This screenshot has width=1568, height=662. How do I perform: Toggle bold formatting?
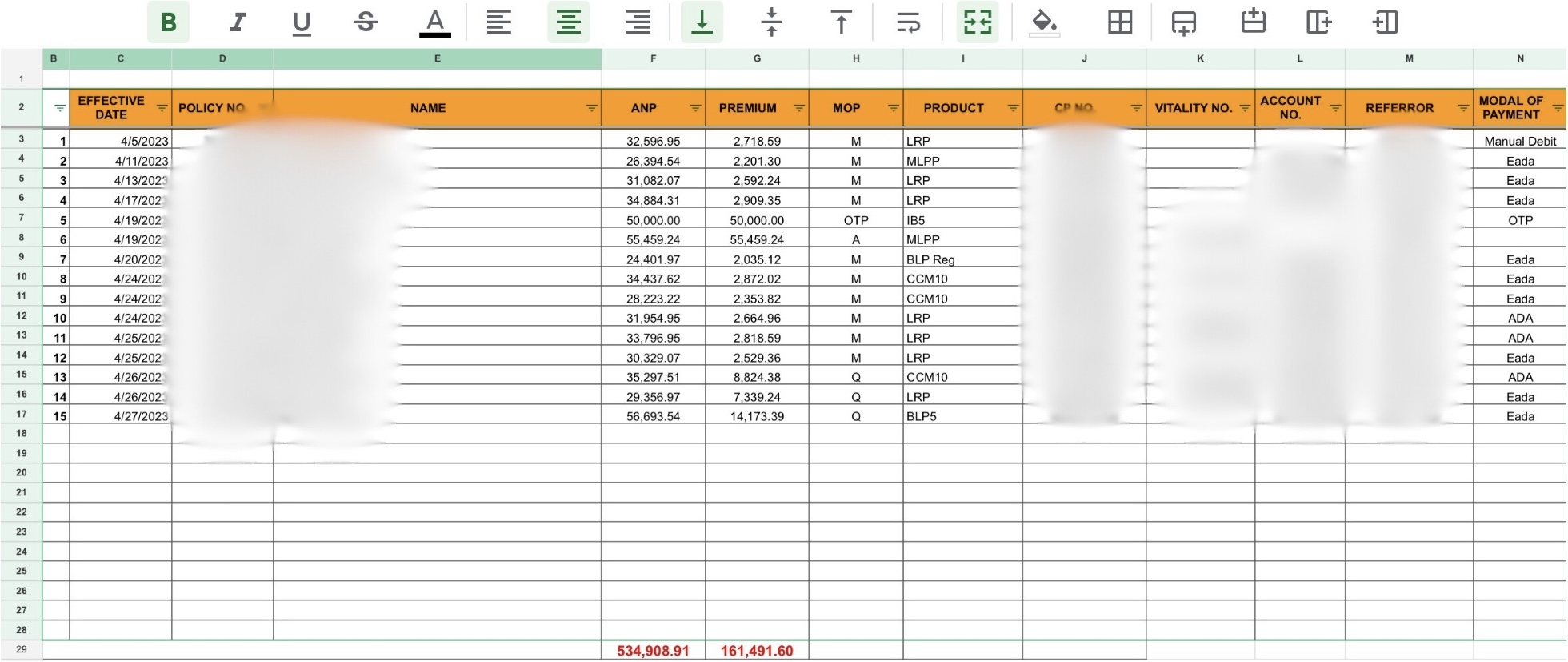point(168,22)
